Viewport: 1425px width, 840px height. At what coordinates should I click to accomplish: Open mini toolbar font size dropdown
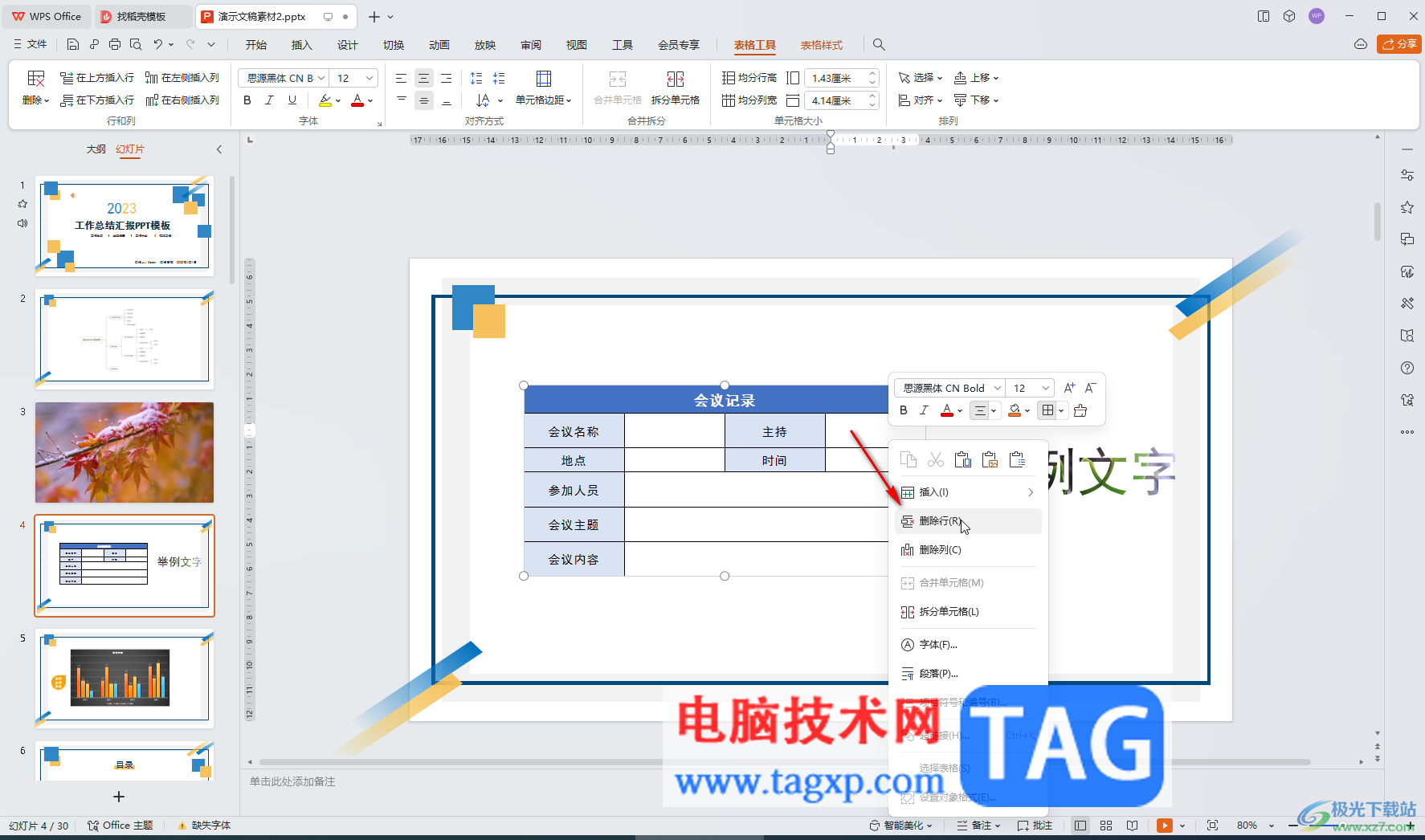(1045, 388)
